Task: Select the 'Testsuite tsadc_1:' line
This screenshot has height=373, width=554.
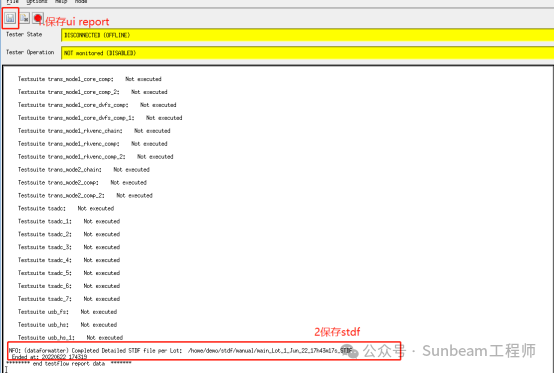Action: [69, 221]
